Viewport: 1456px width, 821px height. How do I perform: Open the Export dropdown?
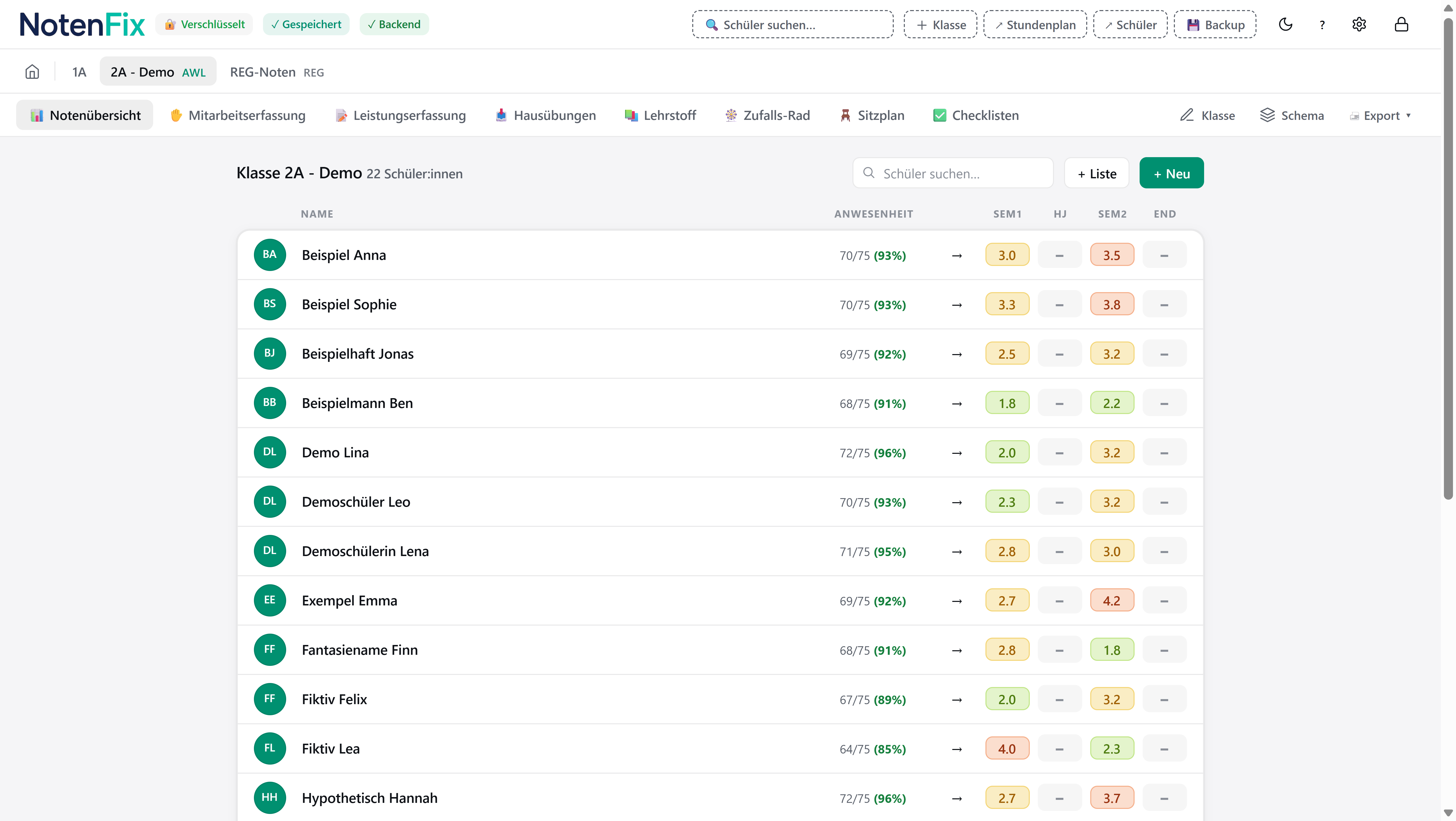pos(1380,115)
